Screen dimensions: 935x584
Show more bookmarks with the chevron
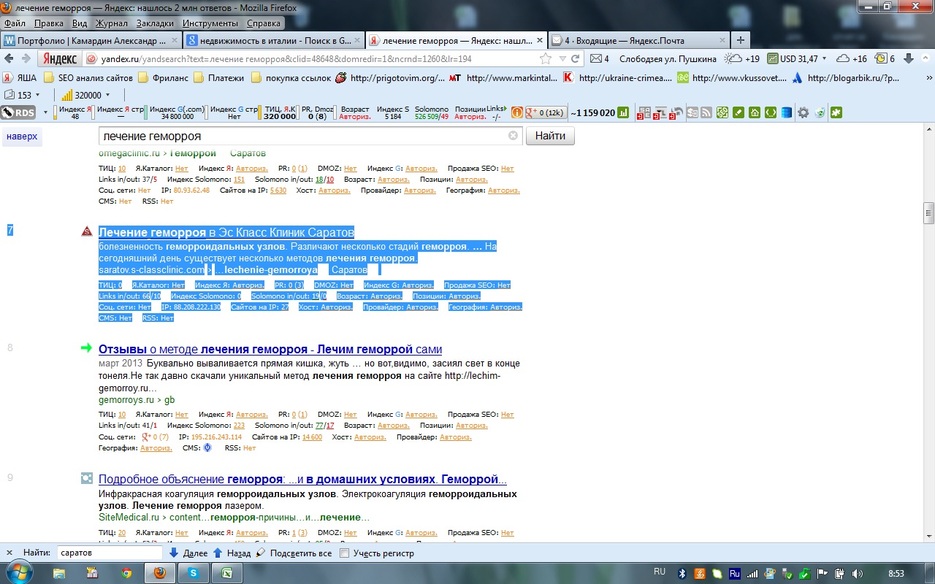pyautogui.click(x=929, y=78)
